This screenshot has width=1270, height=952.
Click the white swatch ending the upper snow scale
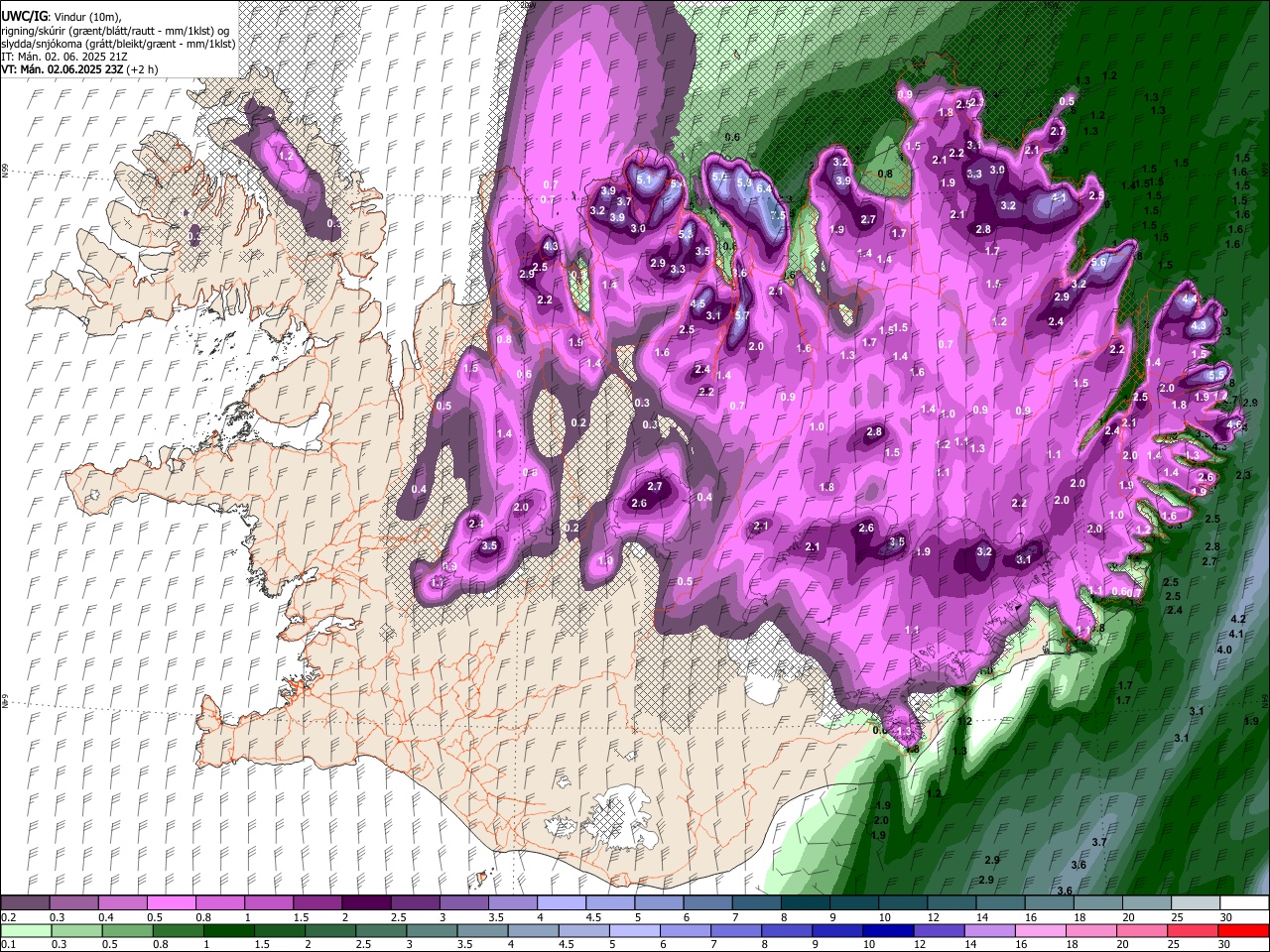1243,902
